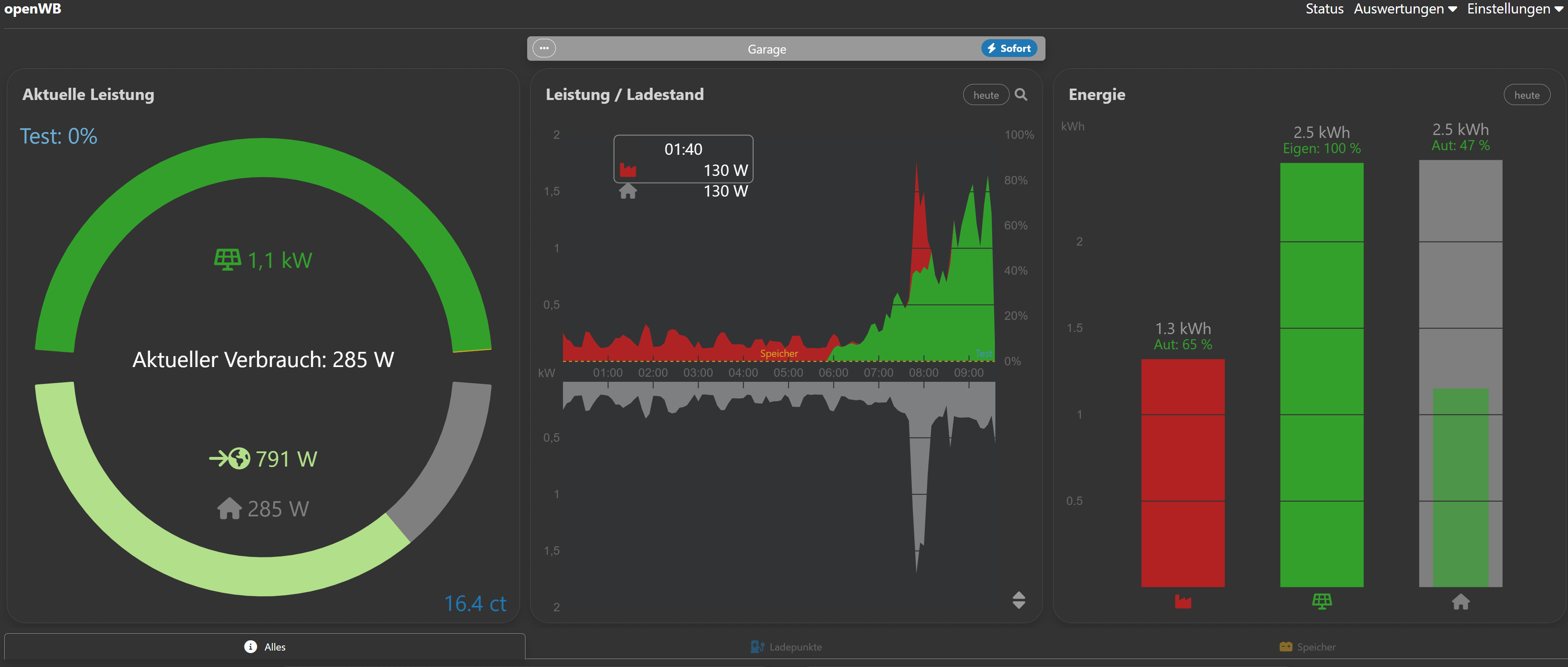This screenshot has width=1568, height=667.
Task: Click the solar panel icon beside 1,1 kW
Action: coord(228,260)
